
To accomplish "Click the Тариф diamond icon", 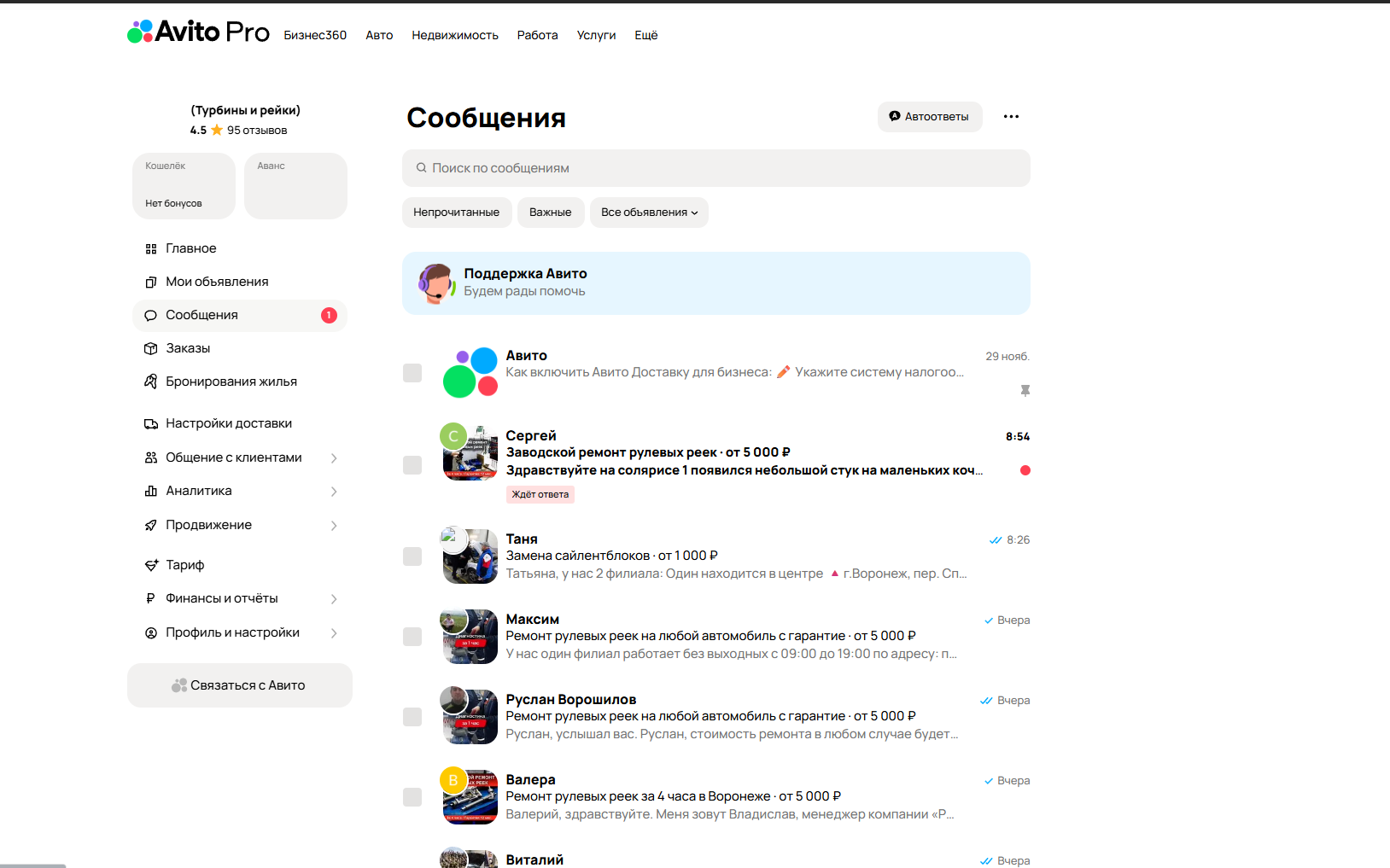I will point(151,565).
